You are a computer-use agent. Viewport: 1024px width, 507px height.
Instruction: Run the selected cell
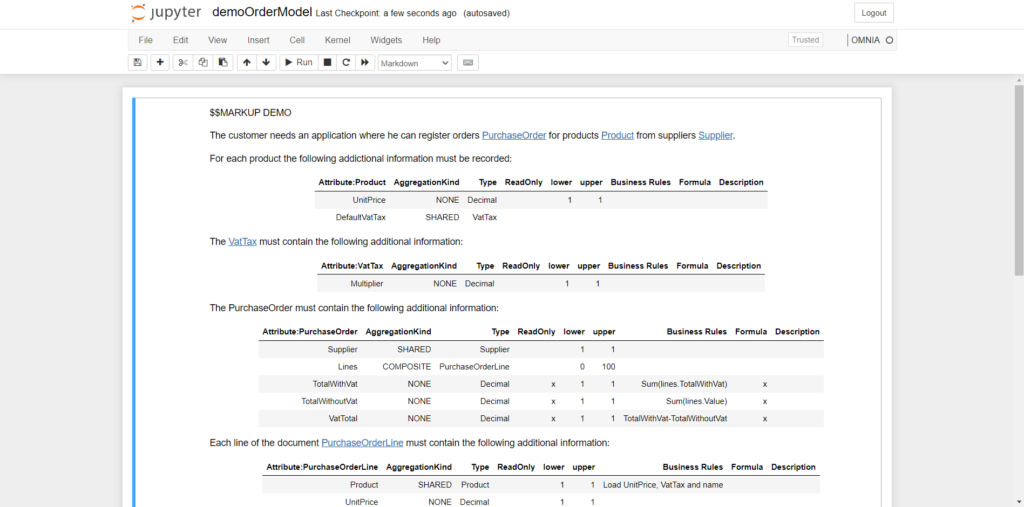point(299,63)
